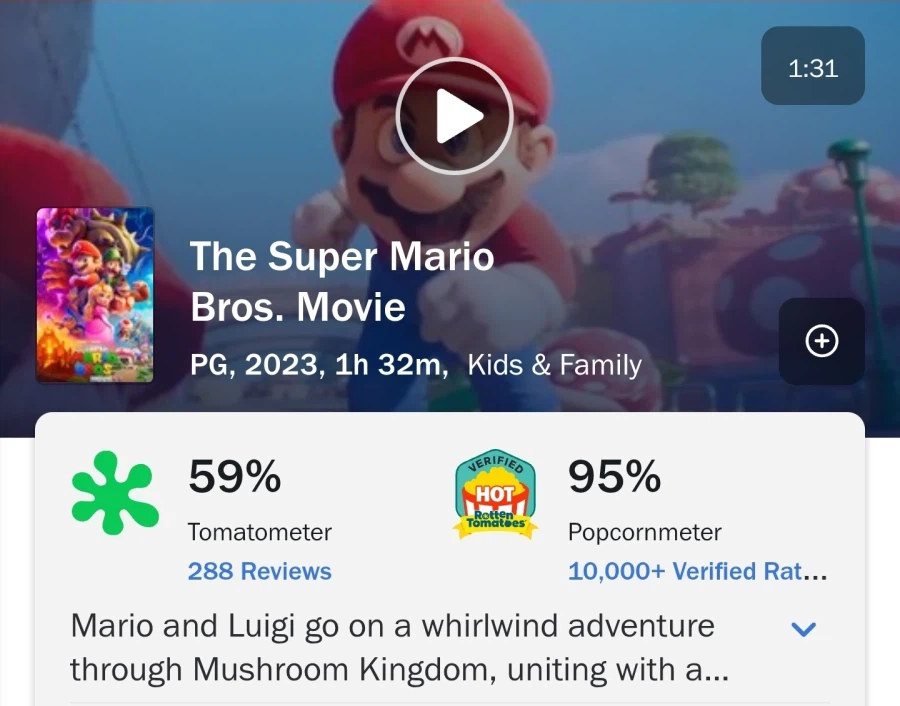
Task: Open the movie poster thumbnail
Action: (95, 295)
